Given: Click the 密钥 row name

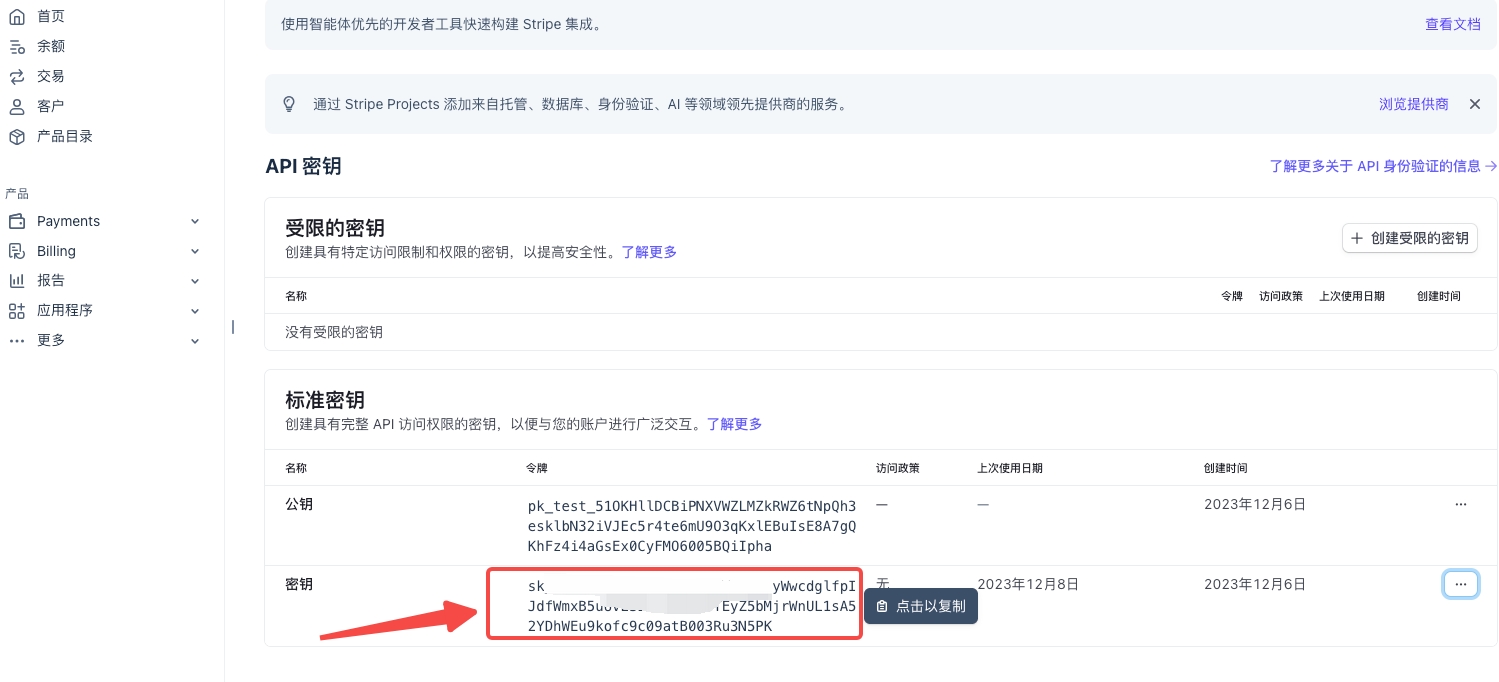Looking at the screenshot, I should pos(299,584).
